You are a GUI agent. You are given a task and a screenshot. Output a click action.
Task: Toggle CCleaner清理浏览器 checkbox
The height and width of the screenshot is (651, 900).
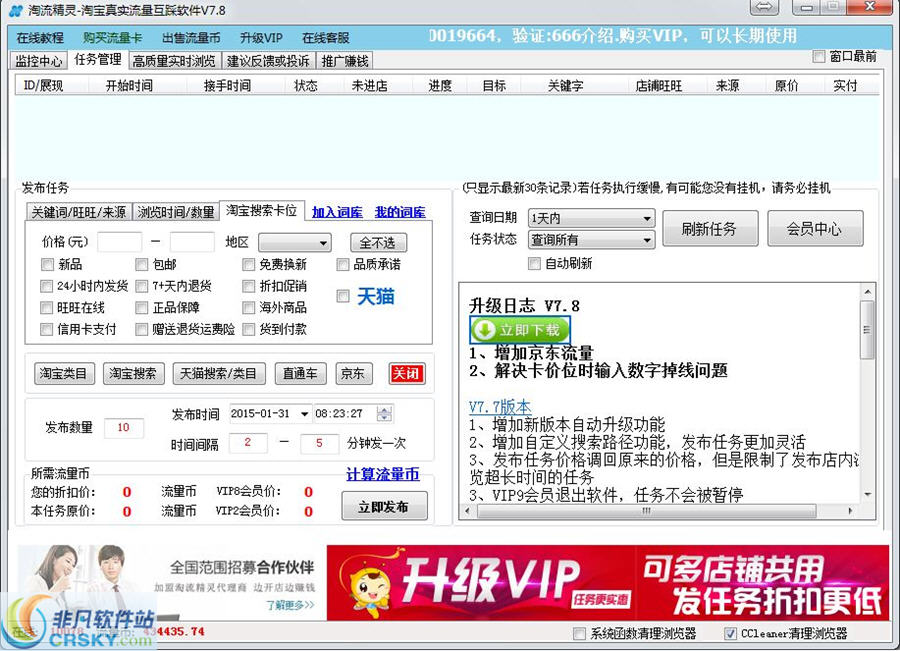(x=730, y=633)
